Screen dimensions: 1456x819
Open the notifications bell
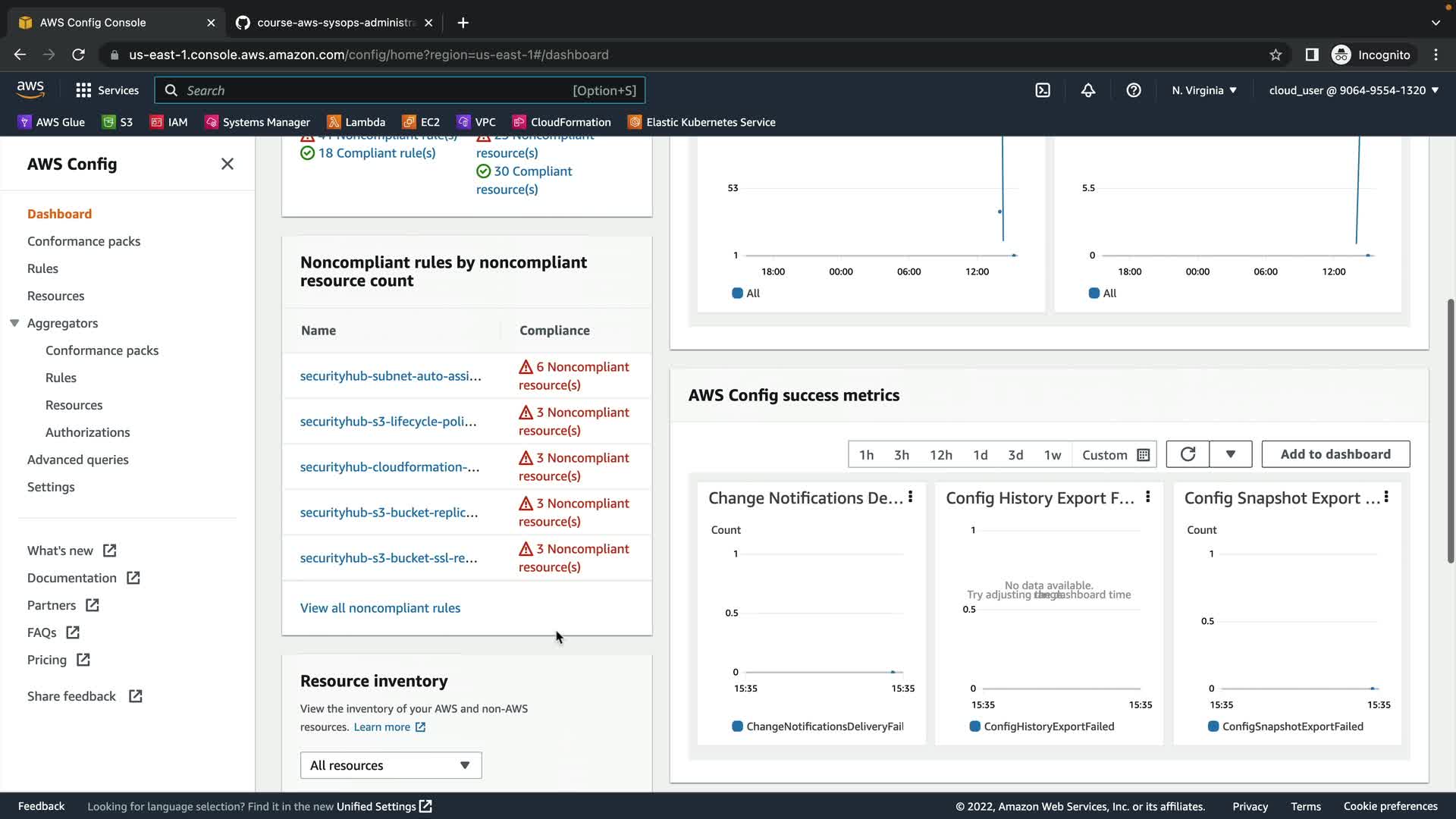point(1088,90)
